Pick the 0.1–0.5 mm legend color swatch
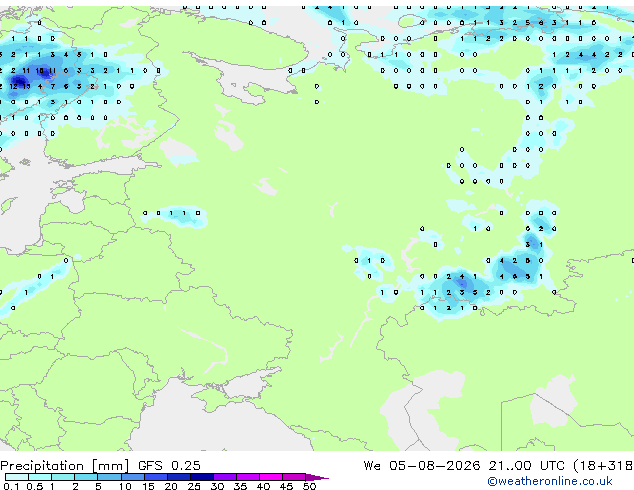The width and height of the screenshot is (634, 490). coord(17,477)
